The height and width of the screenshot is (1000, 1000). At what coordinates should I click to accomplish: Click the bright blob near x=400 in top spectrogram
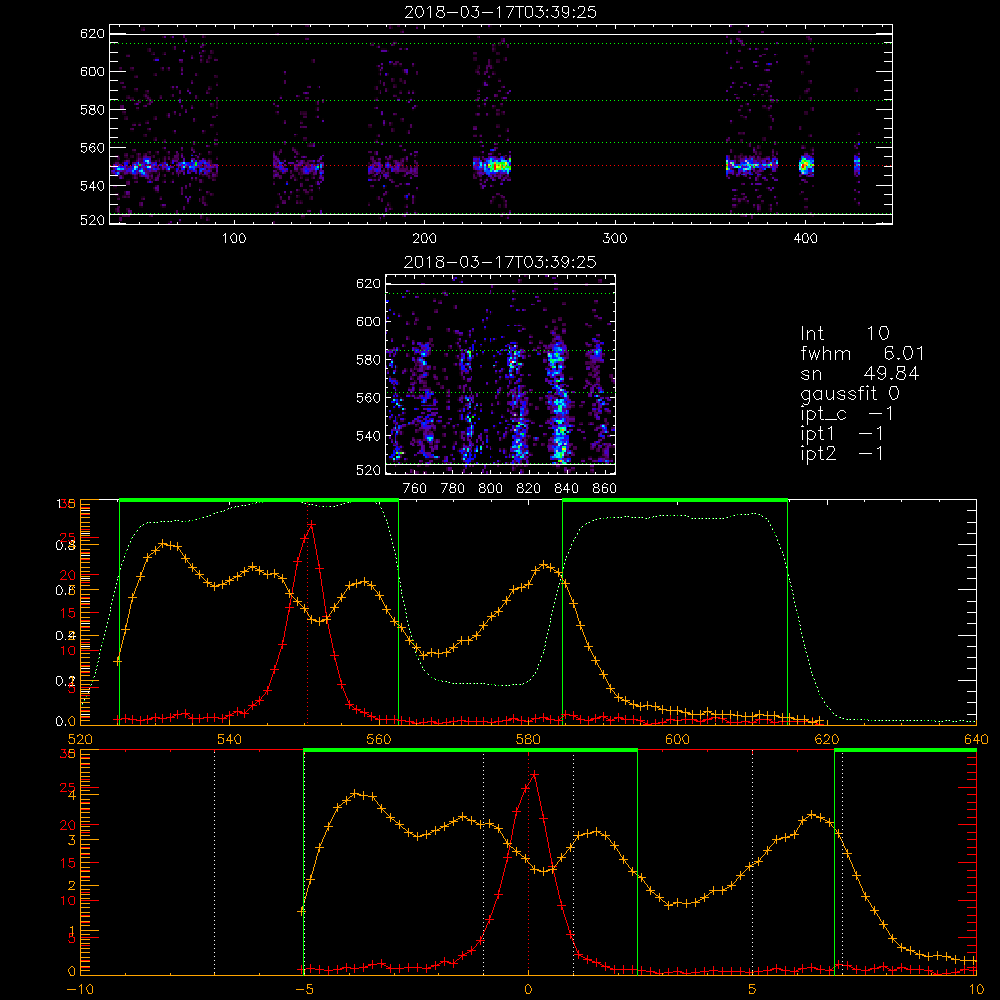pyautogui.click(x=807, y=166)
